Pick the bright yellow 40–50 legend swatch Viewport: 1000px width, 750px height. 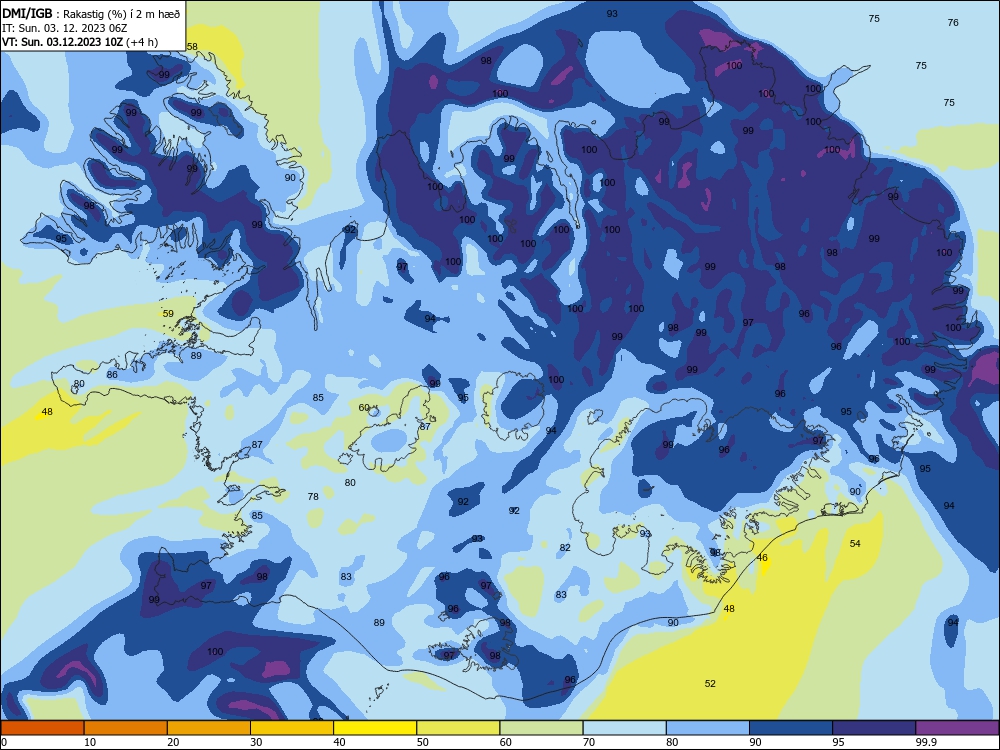(x=375, y=728)
